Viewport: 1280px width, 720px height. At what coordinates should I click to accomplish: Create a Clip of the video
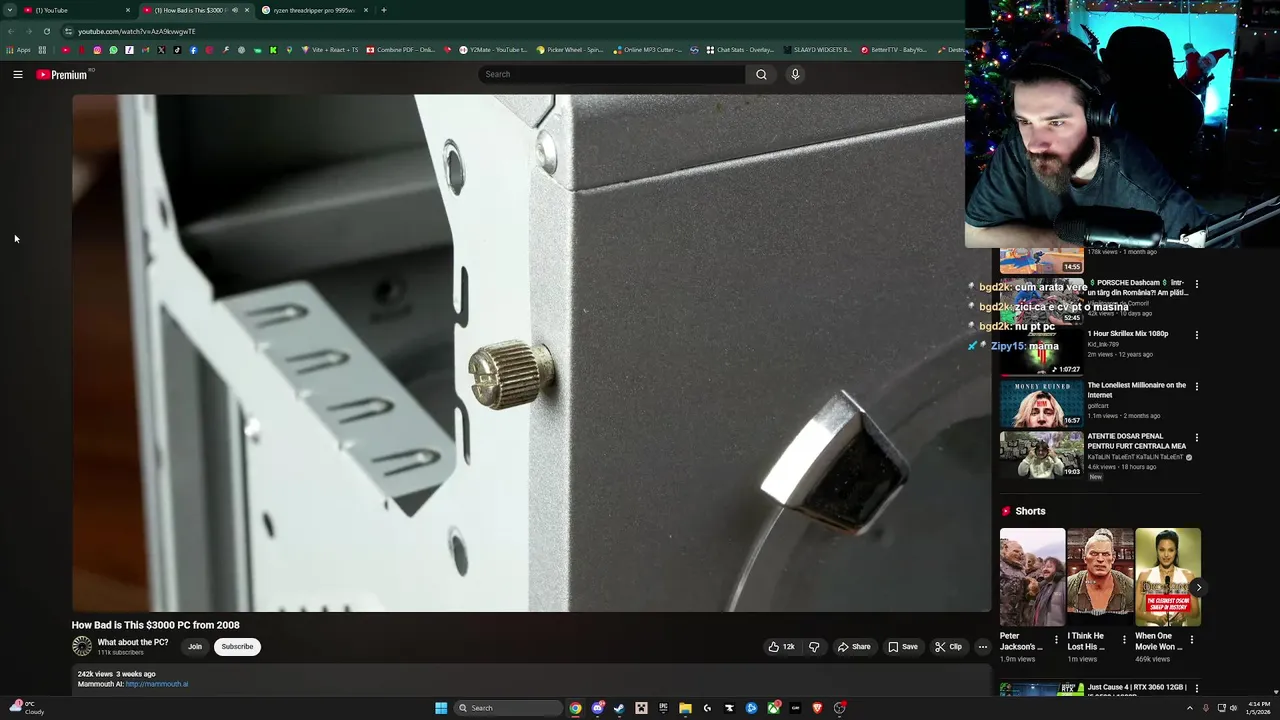[948, 647]
